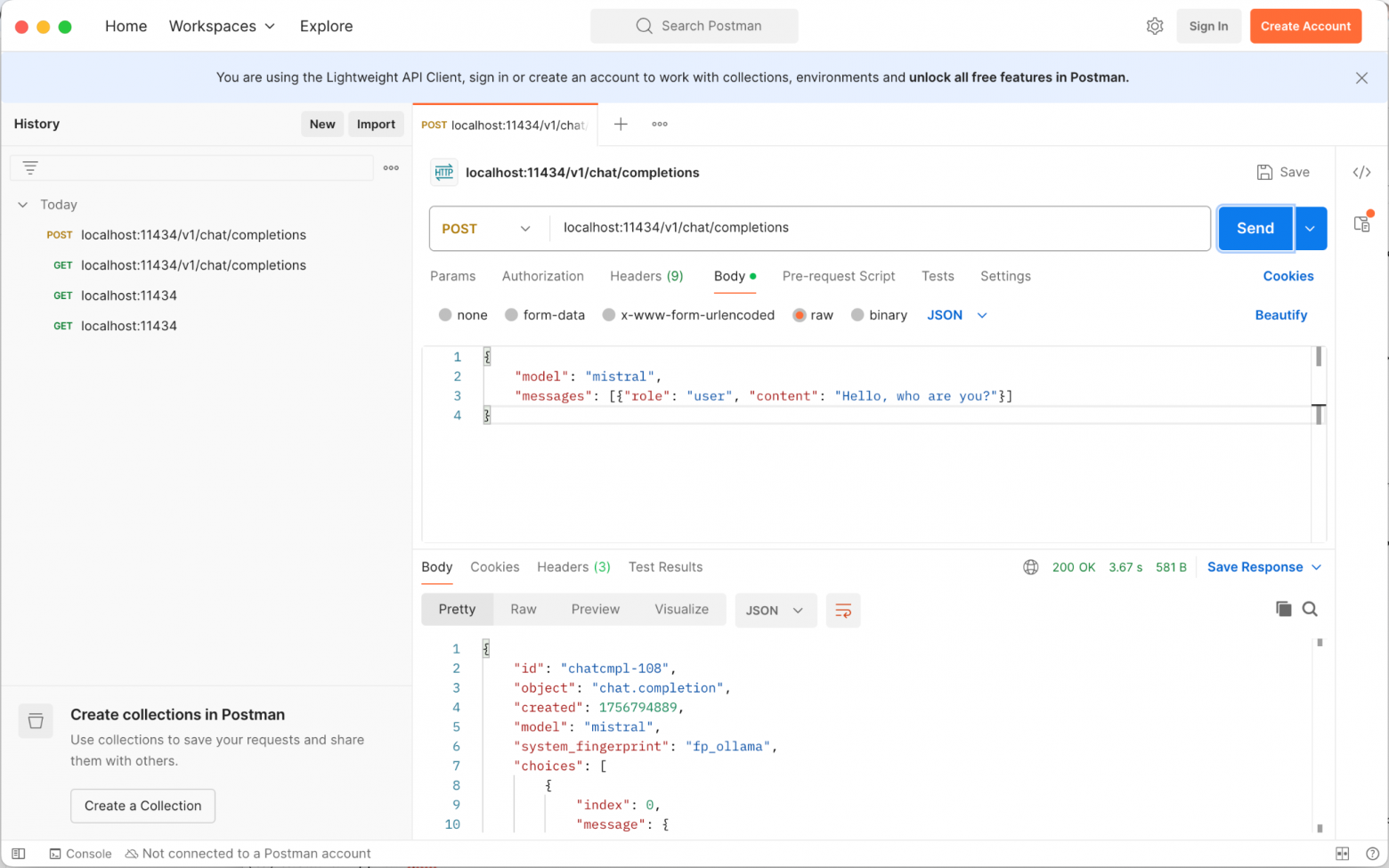
Task: Open the Test Results tab
Action: [666, 567]
